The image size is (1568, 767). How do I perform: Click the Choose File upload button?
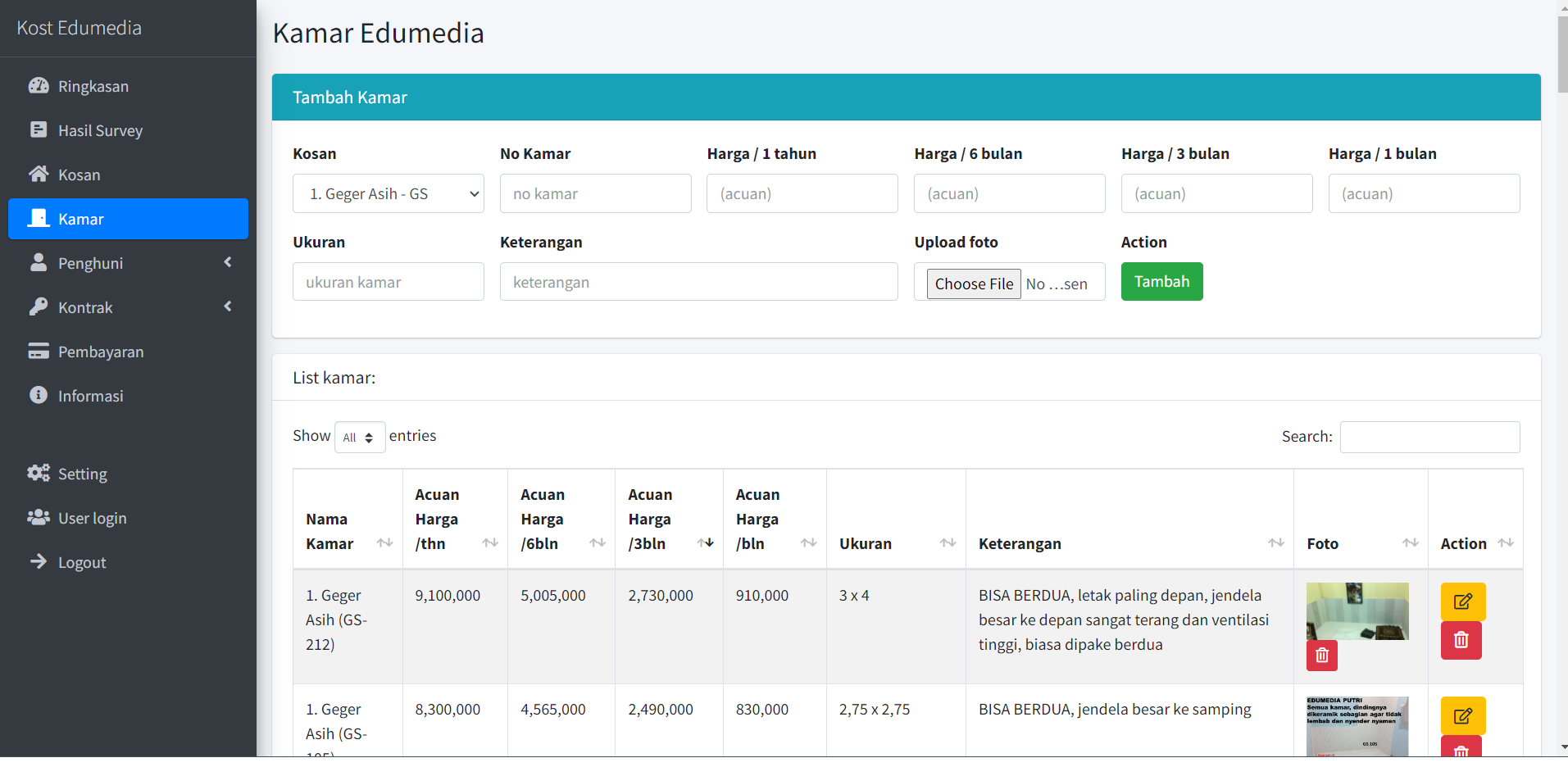[x=974, y=284]
